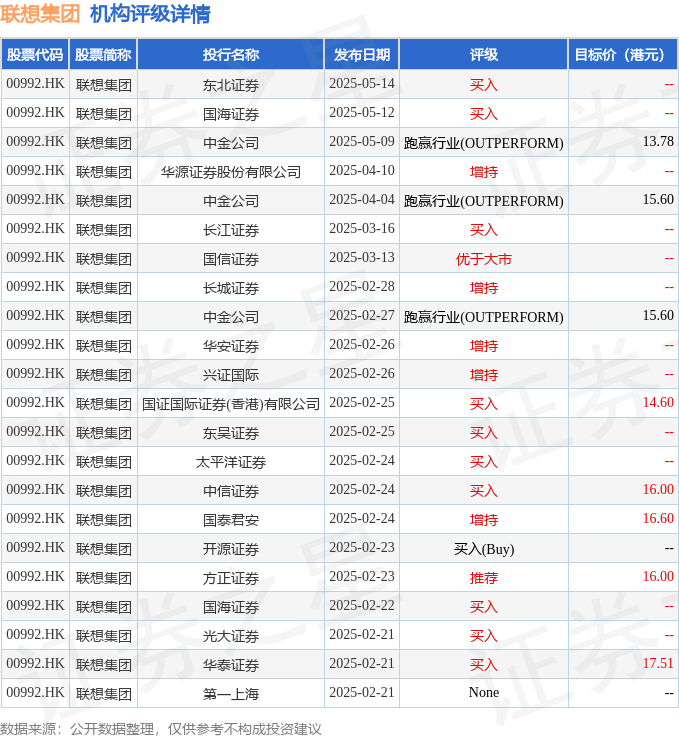Select the 国信证券 cell
This screenshot has height=738, width=679.
tap(231, 259)
